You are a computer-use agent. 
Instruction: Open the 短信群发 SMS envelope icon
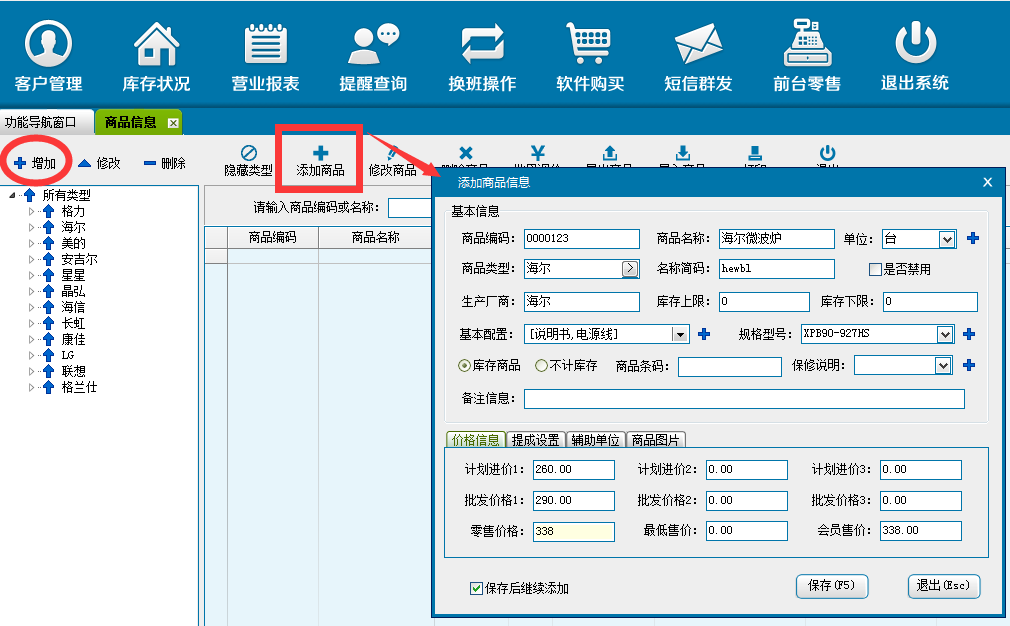[698, 45]
